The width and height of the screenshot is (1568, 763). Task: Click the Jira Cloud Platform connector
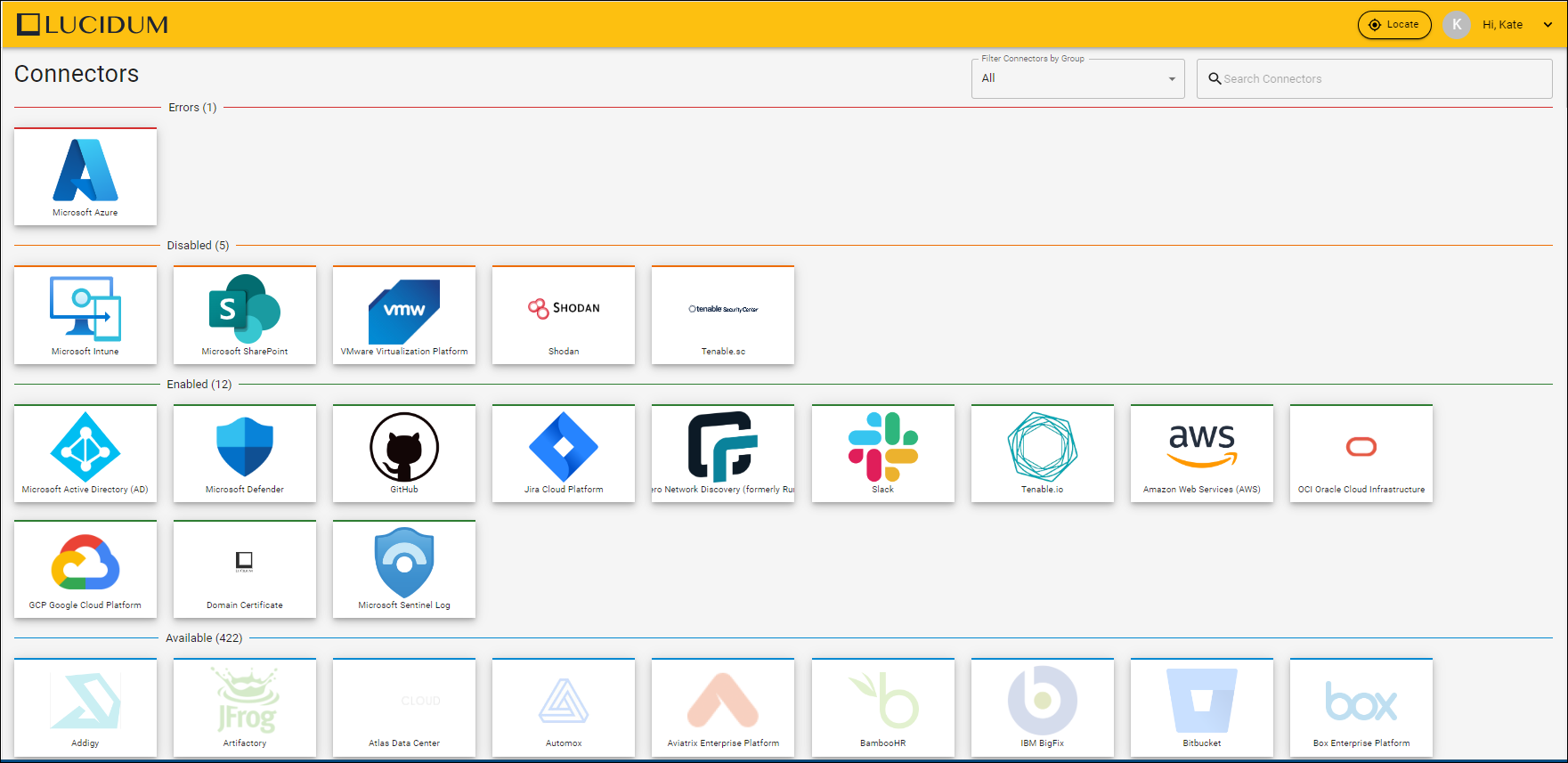point(564,453)
